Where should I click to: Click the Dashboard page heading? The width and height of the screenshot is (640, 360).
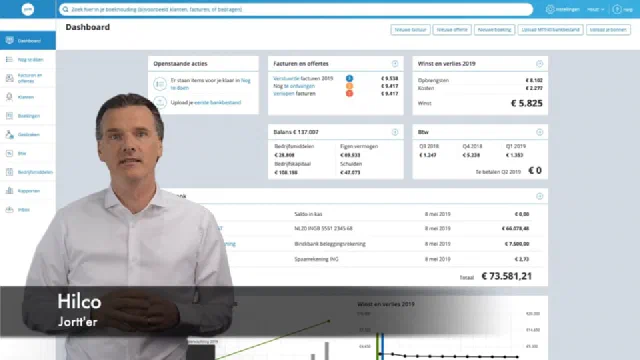[88, 27]
